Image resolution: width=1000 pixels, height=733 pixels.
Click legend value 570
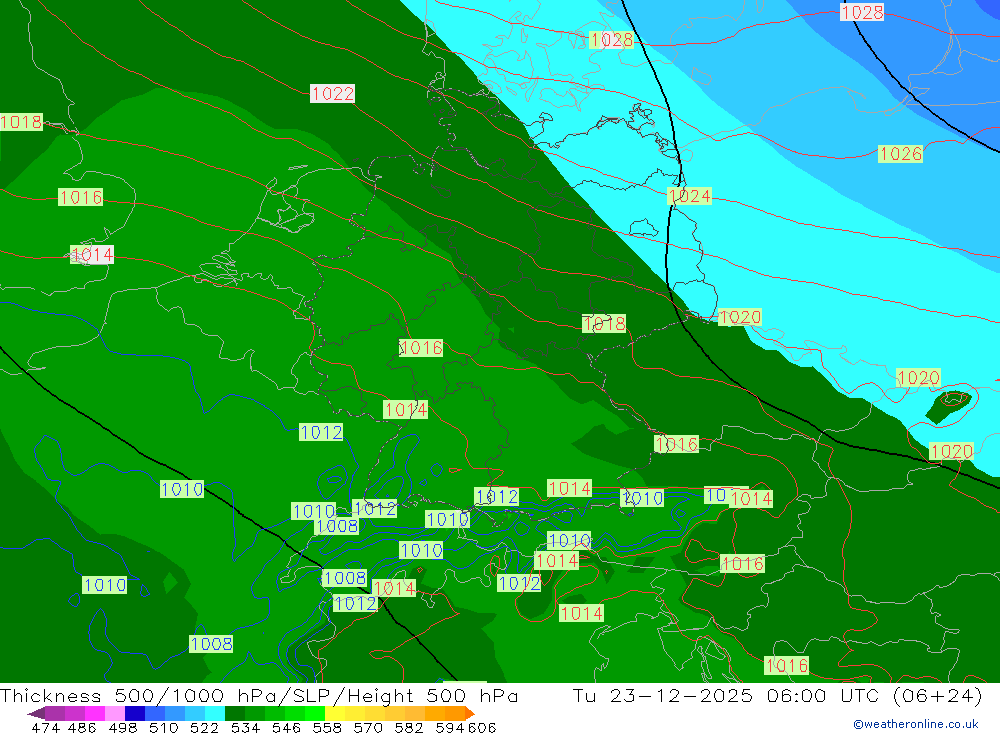(x=367, y=727)
